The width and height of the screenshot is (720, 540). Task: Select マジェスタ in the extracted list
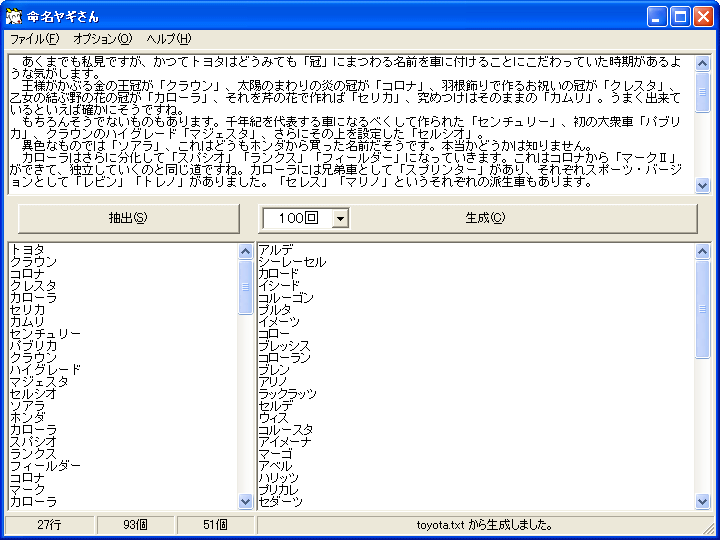pos(39,382)
